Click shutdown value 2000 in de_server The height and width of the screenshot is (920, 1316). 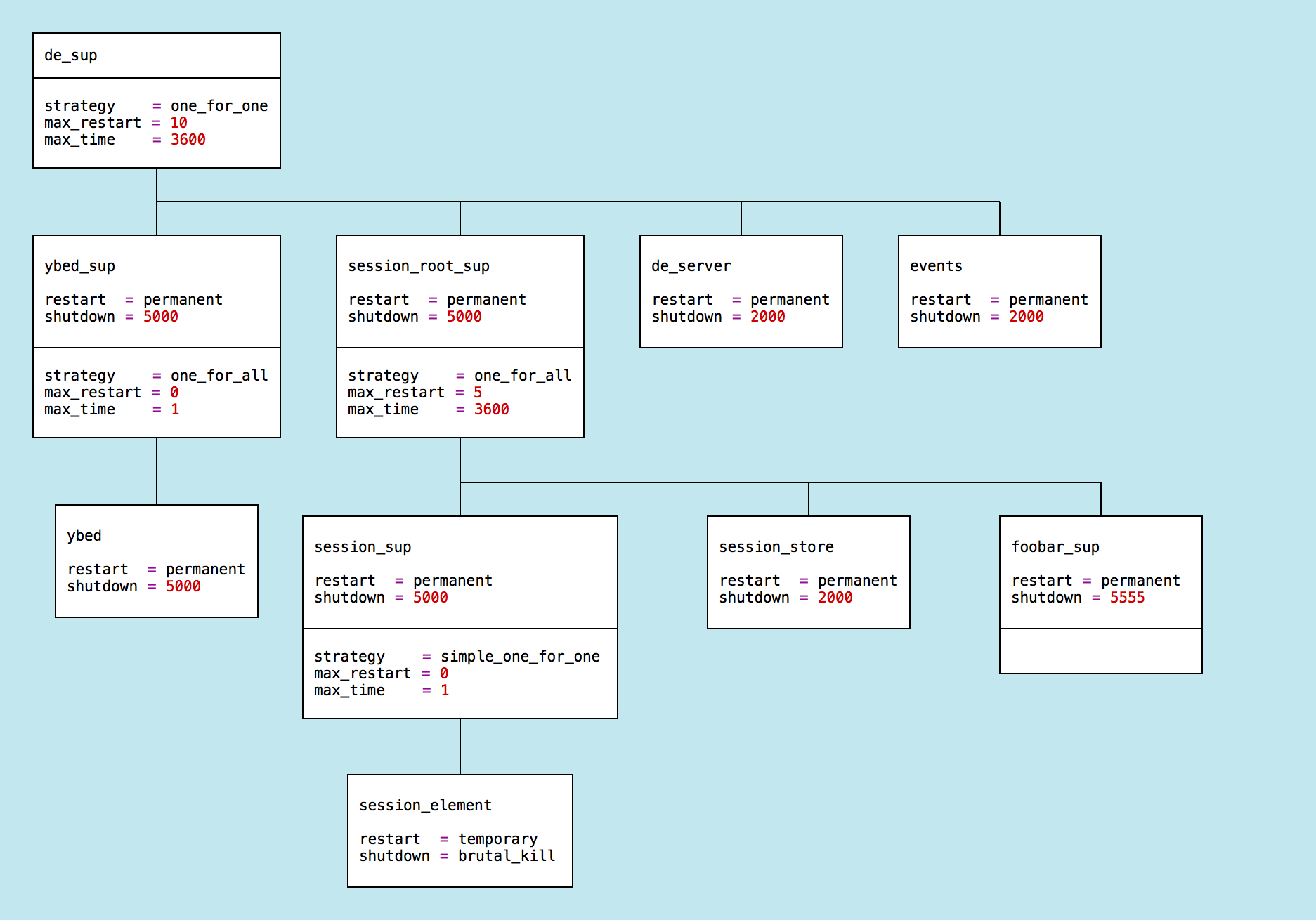(768, 317)
